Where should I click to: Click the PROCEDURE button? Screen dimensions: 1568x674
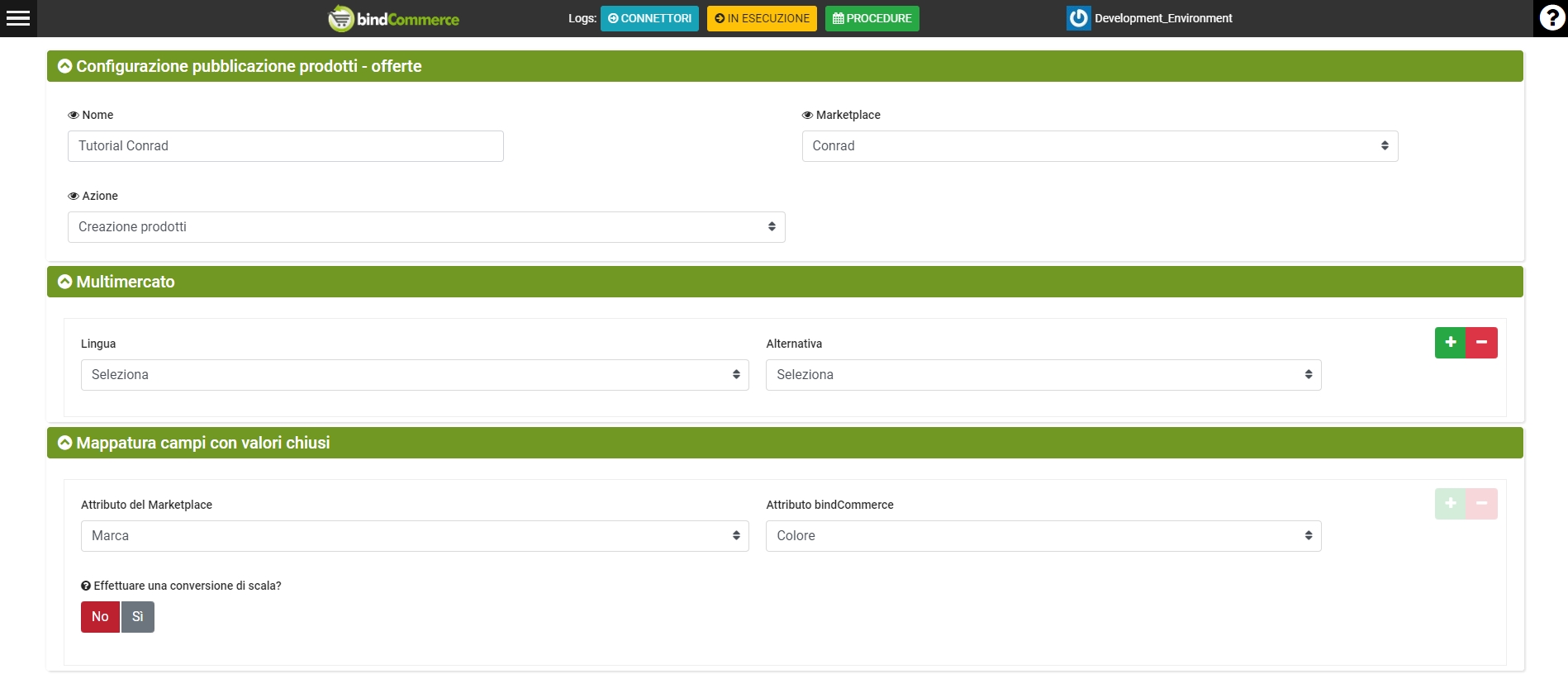(x=872, y=18)
